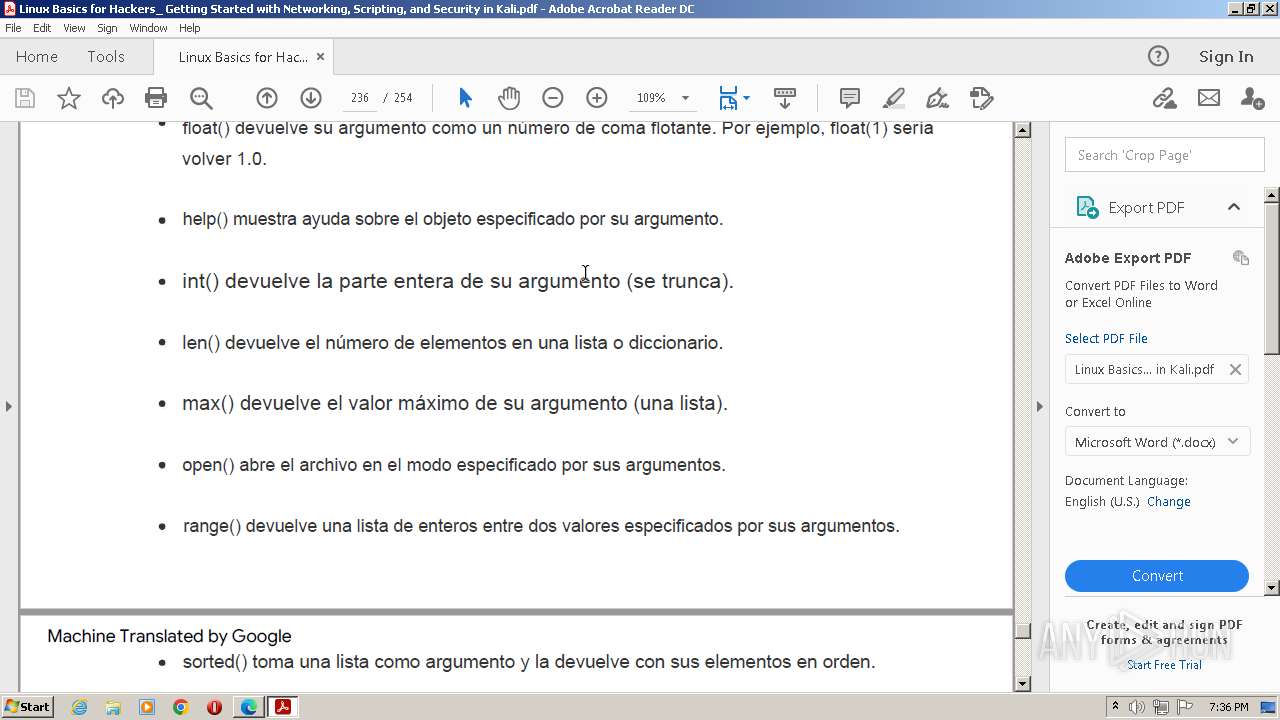The height and width of the screenshot is (720, 1280).
Task: Click the Adobe Acrobat taskbar button
Action: [283, 707]
